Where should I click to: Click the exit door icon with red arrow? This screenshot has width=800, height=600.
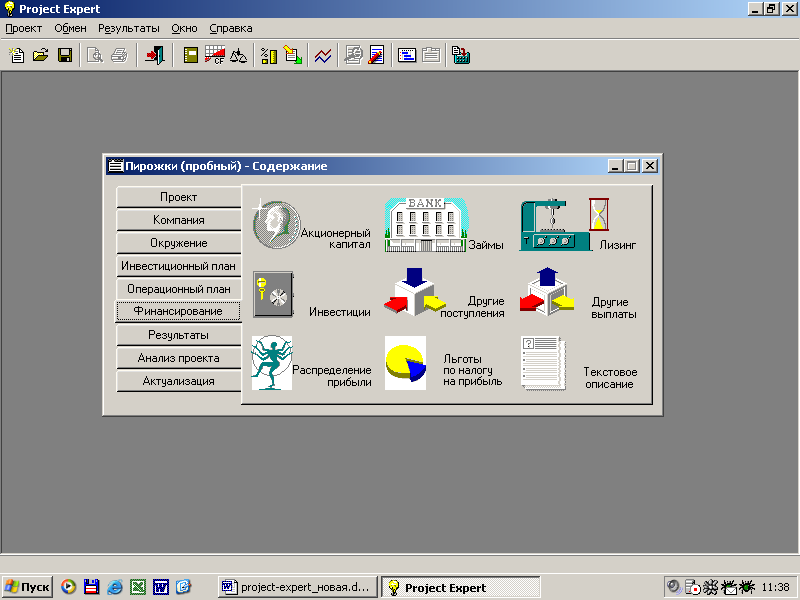(x=155, y=55)
